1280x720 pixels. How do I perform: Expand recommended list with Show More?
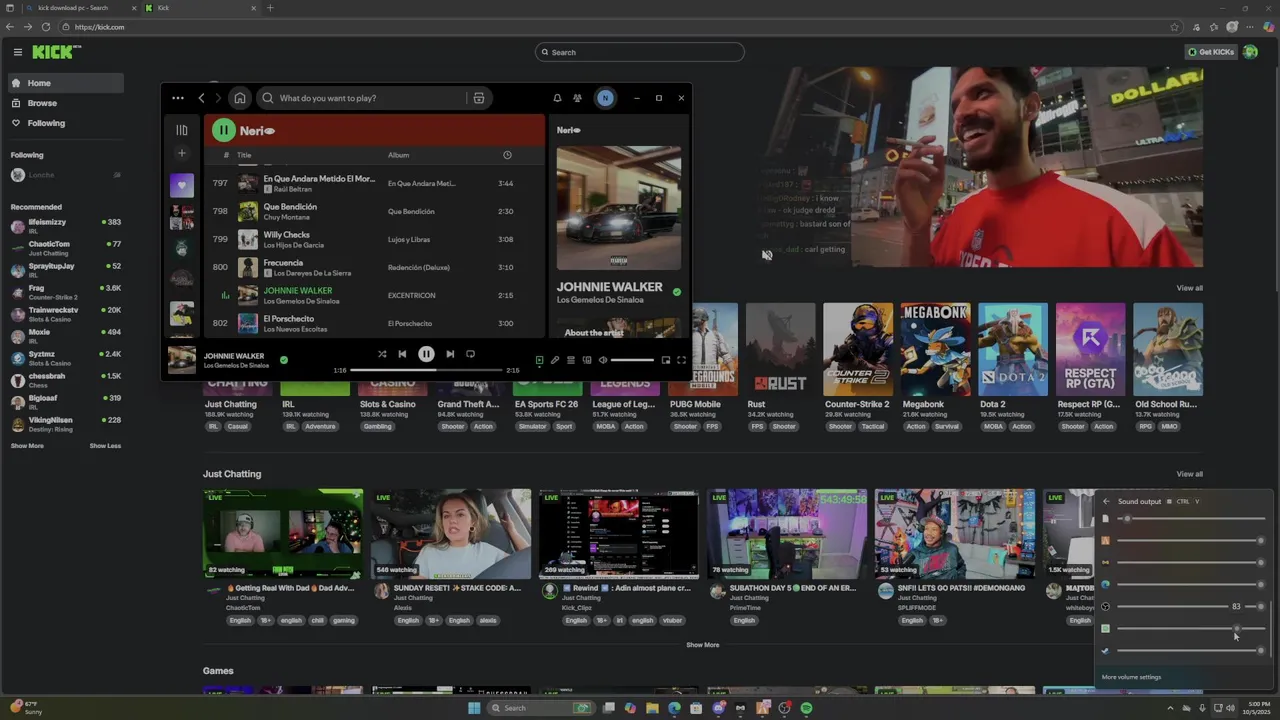tap(27, 446)
